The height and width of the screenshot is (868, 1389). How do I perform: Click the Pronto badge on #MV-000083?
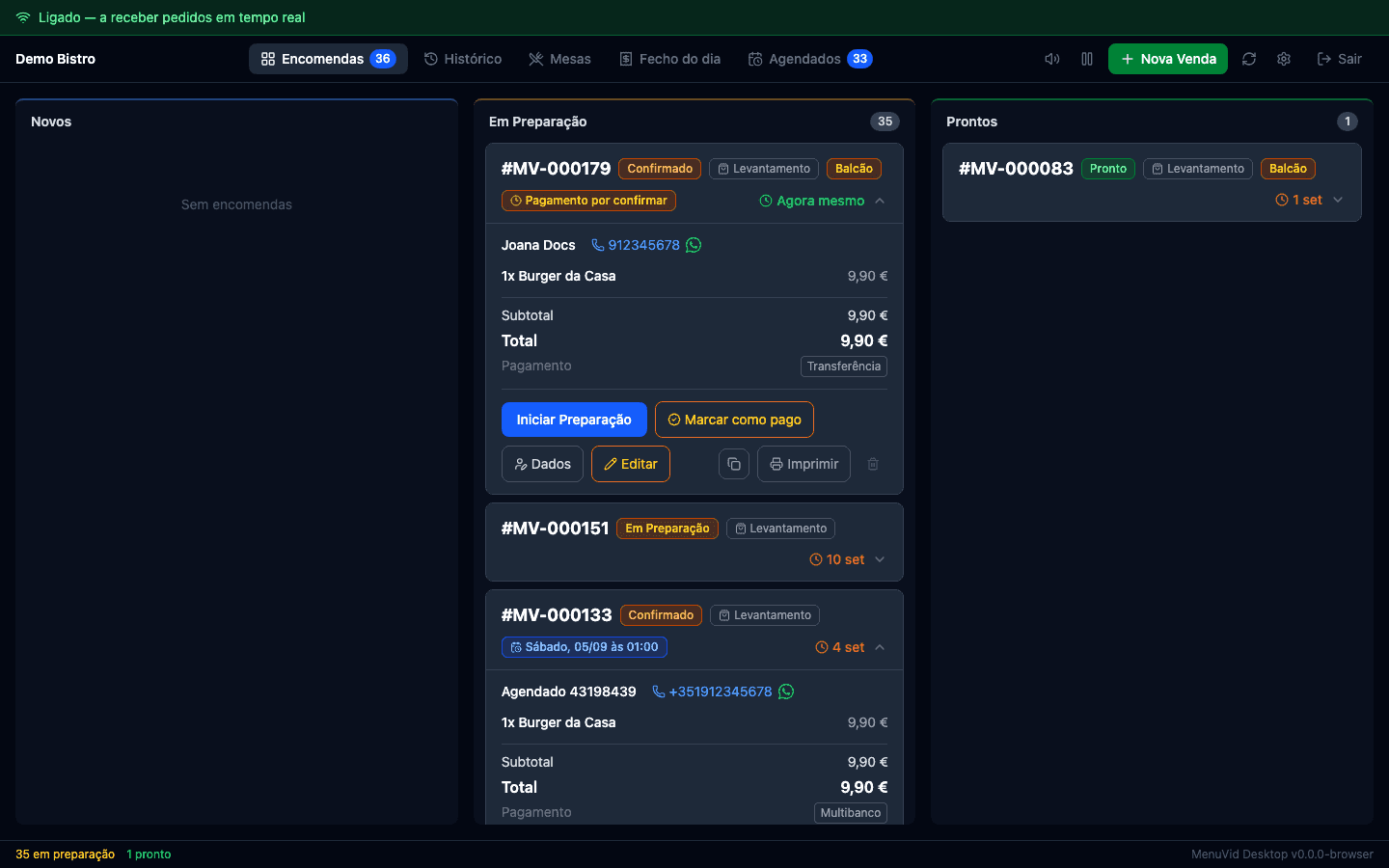pyautogui.click(x=1108, y=169)
